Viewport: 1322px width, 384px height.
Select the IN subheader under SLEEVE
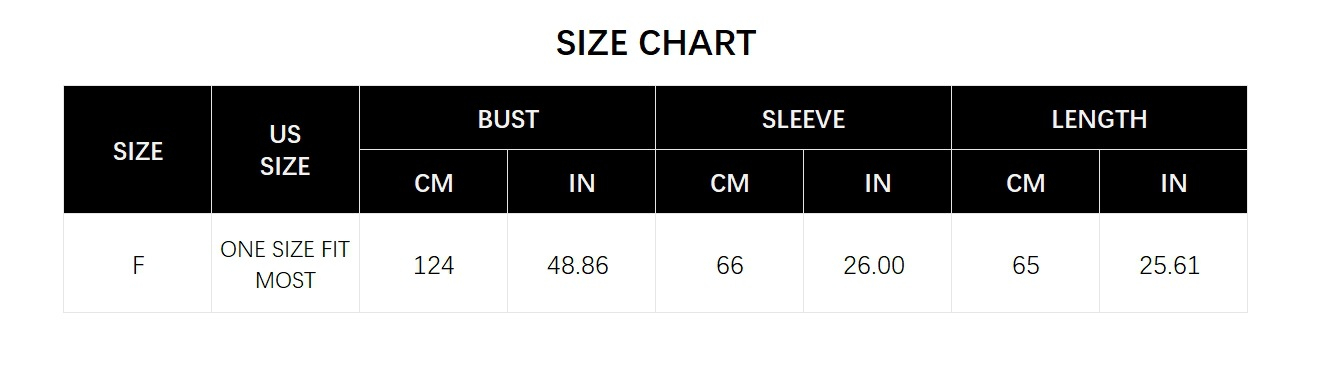(878, 182)
